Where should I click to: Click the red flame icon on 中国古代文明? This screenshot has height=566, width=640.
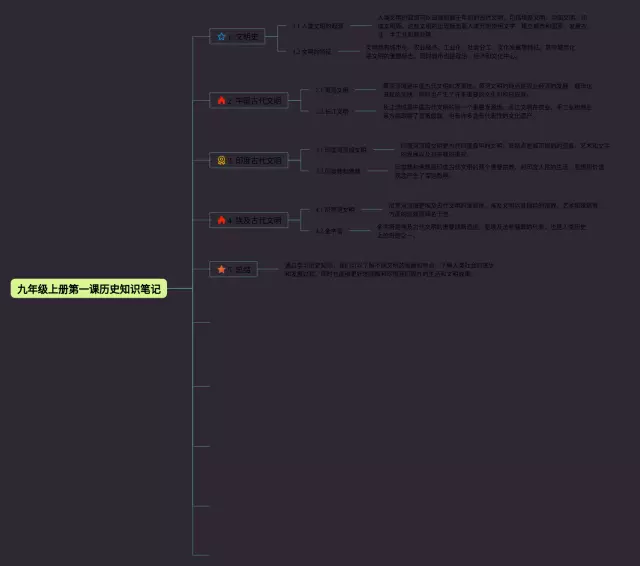point(221,100)
